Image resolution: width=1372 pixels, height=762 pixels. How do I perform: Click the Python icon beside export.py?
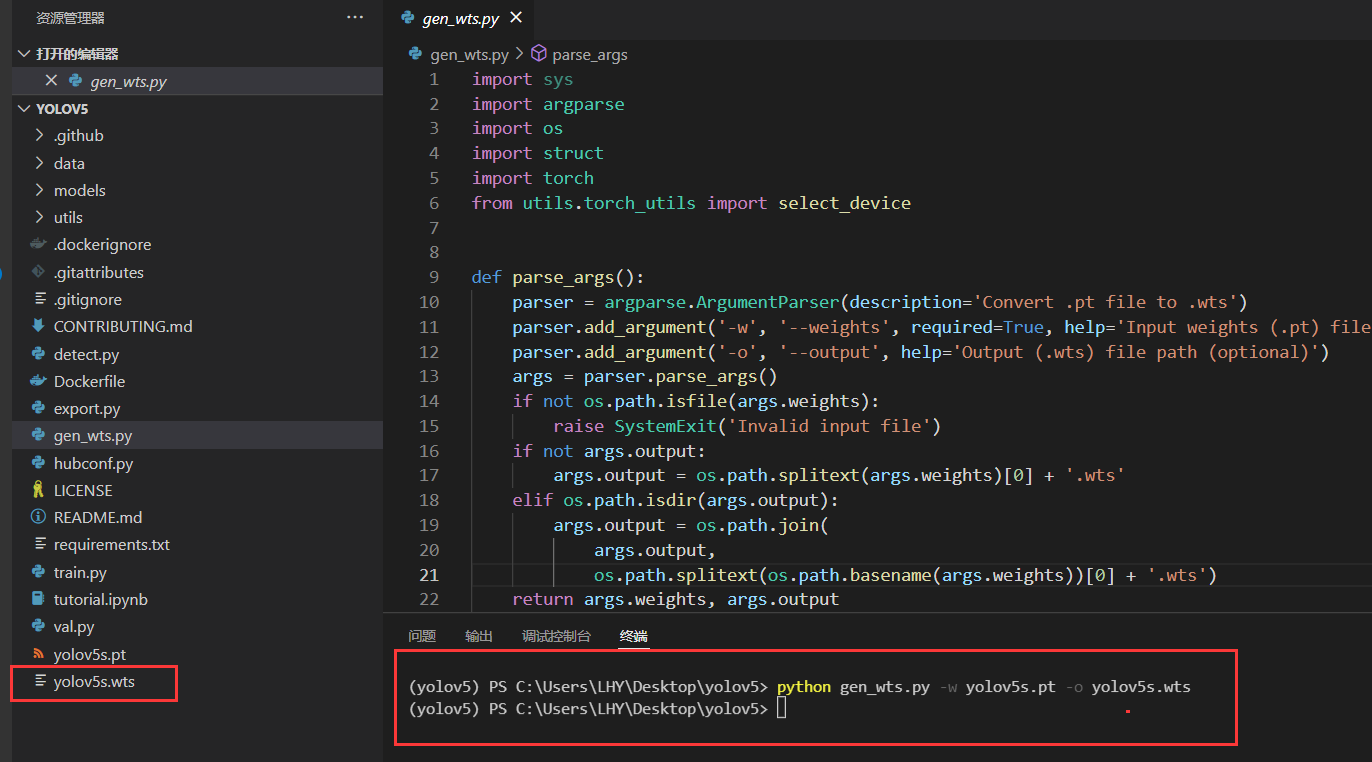[x=36, y=408]
